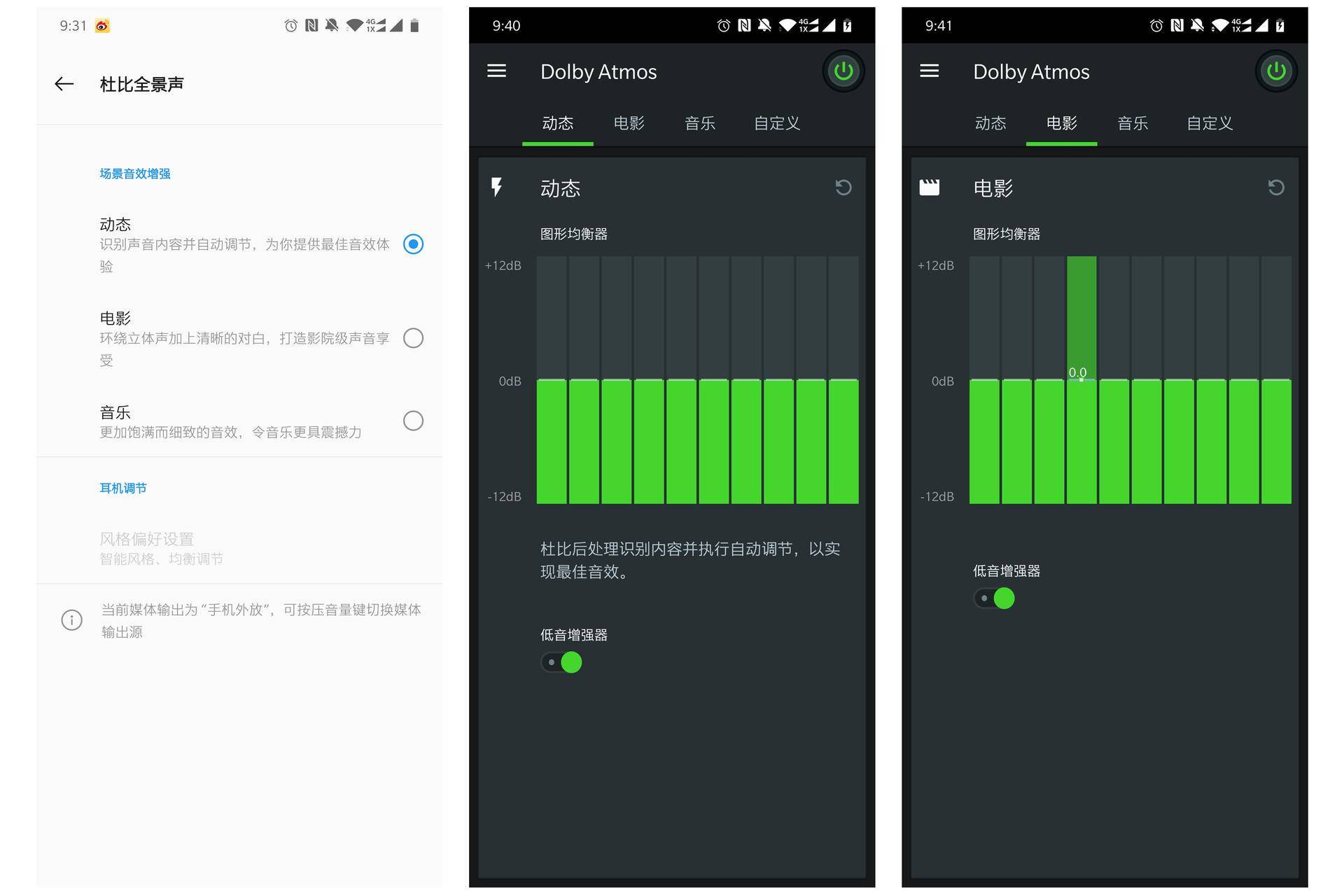Toggle Dolby power button in middle screen
This screenshot has width=1344, height=896.
point(843,71)
